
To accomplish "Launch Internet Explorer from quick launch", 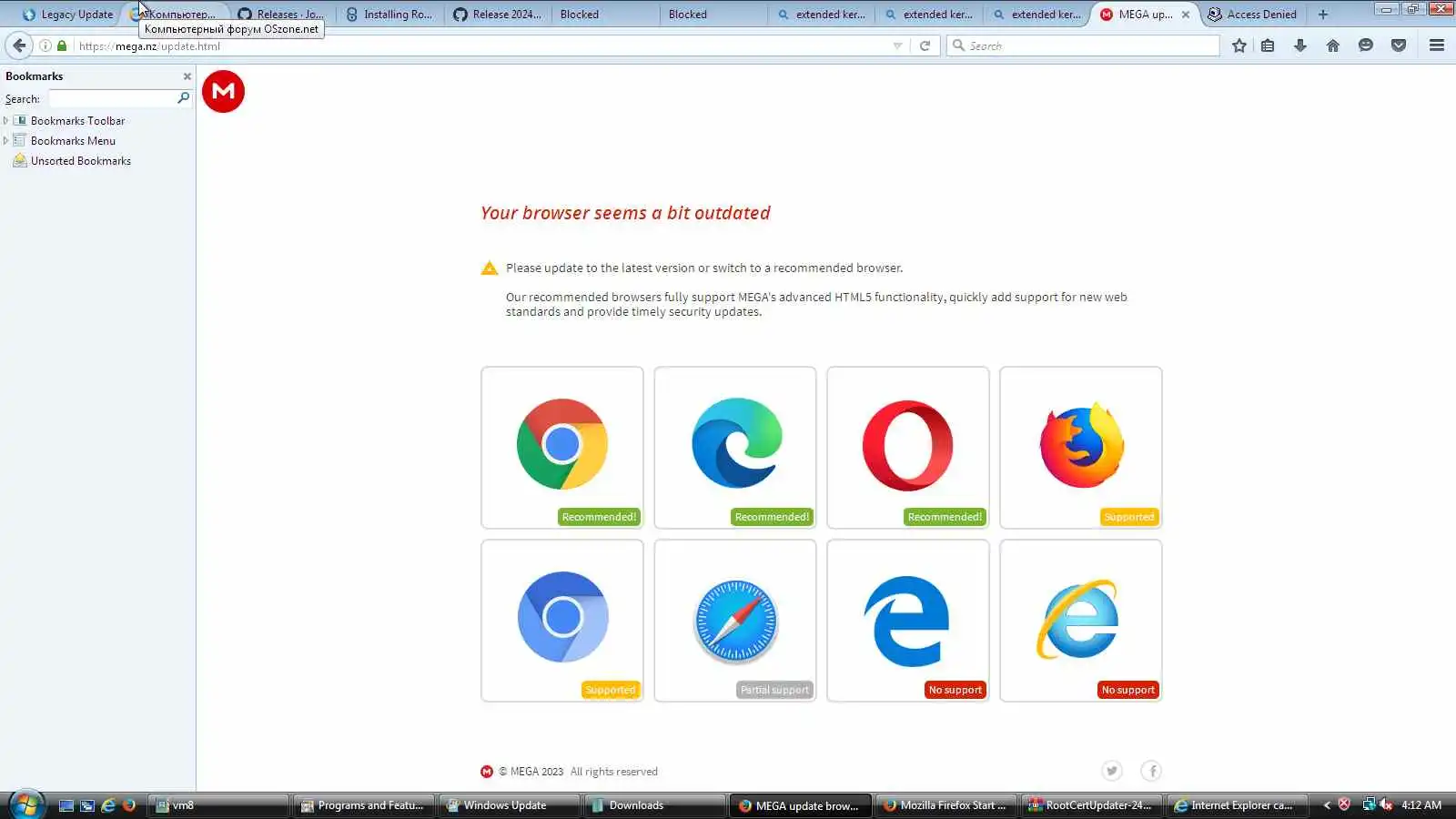I will pyautogui.click(x=108, y=805).
